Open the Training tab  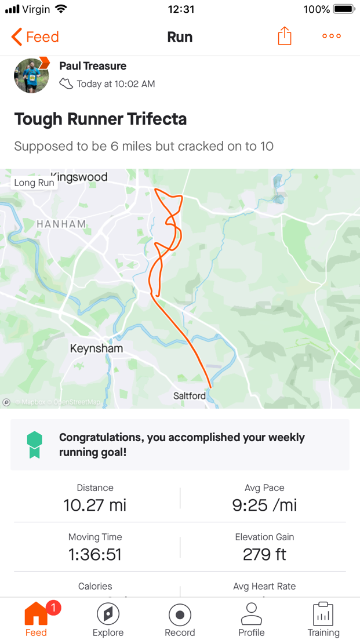coord(323,619)
